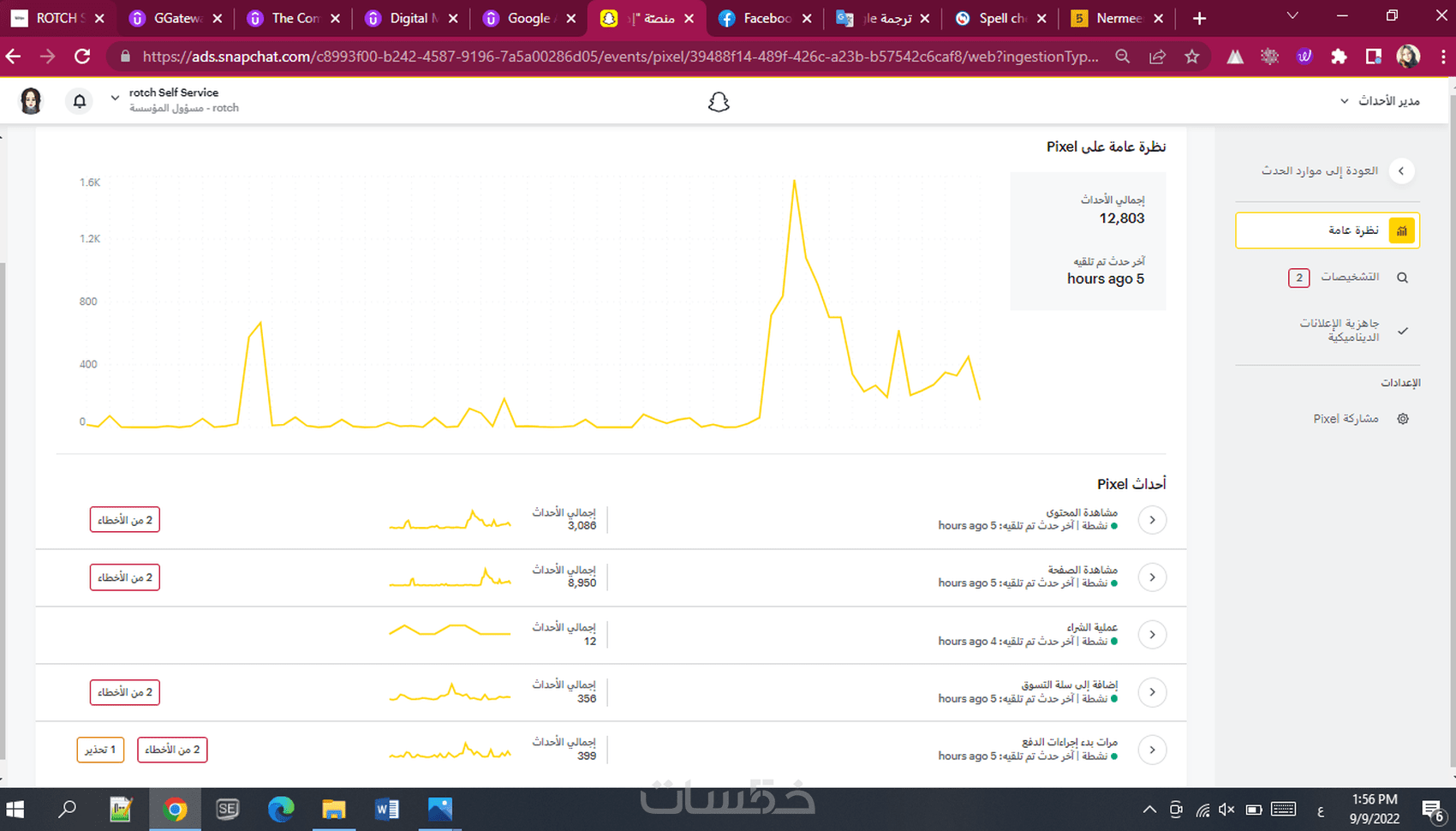Image resolution: width=1456 pixels, height=831 pixels.
Task: Expand the مرات بدء إجراءات الدفع row
Action: point(1152,750)
